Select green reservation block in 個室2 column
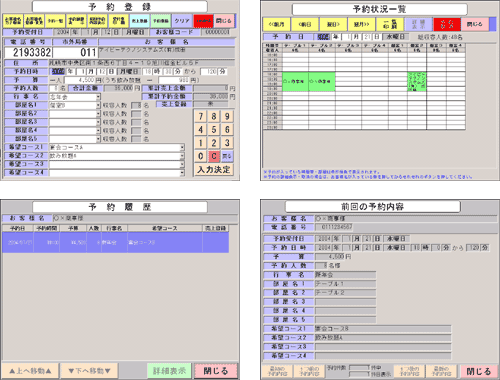The image size is (500, 380). tap(417, 81)
